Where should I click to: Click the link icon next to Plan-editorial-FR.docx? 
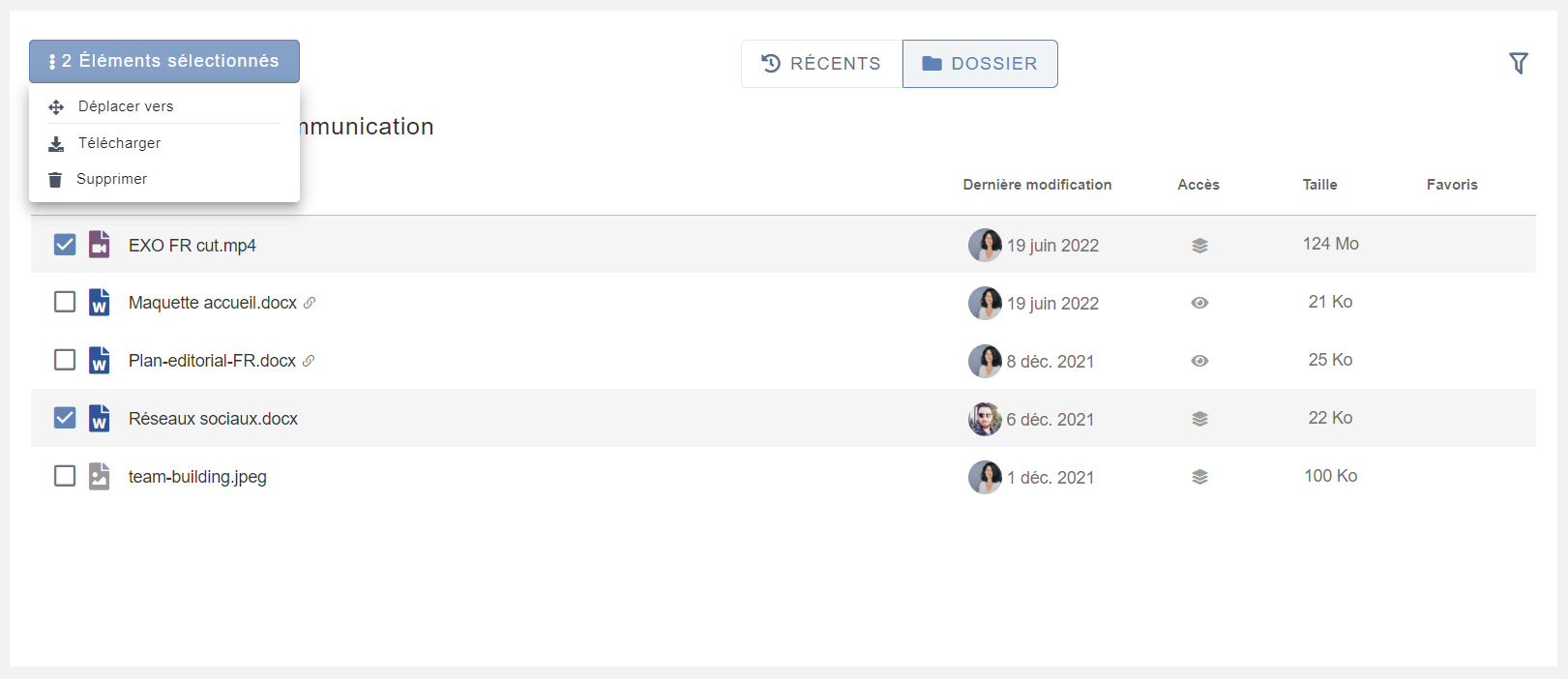click(x=309, y=361)
